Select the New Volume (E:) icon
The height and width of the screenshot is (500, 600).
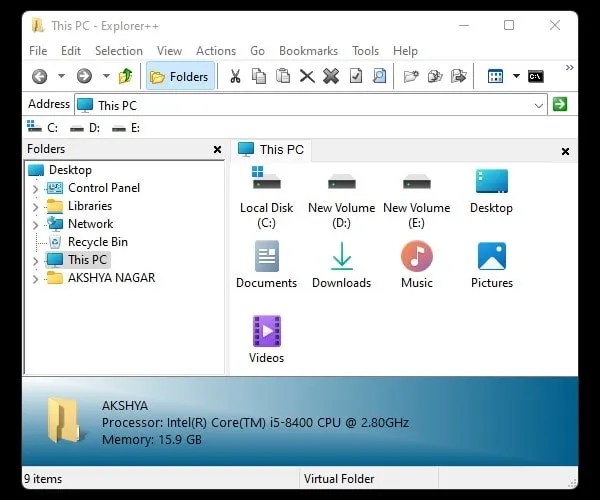[416, 200]
